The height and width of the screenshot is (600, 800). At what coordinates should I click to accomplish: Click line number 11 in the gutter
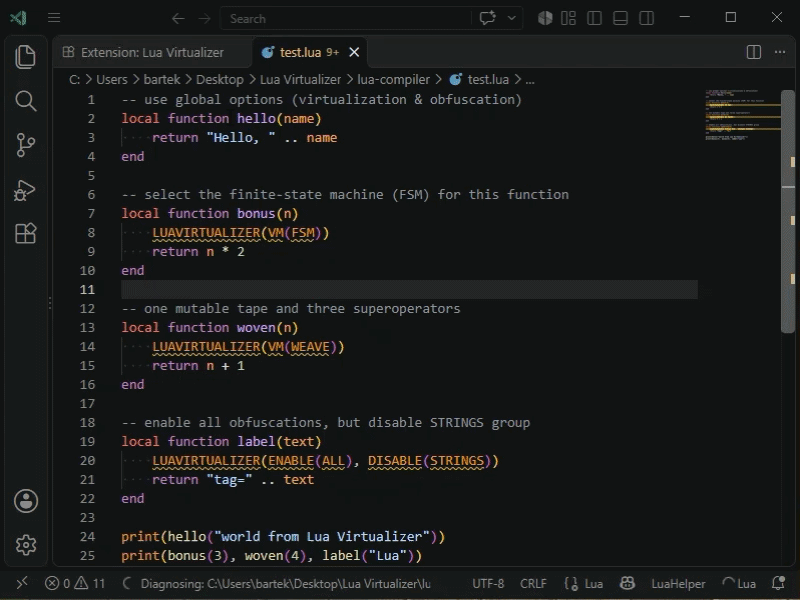pos(87,289)
